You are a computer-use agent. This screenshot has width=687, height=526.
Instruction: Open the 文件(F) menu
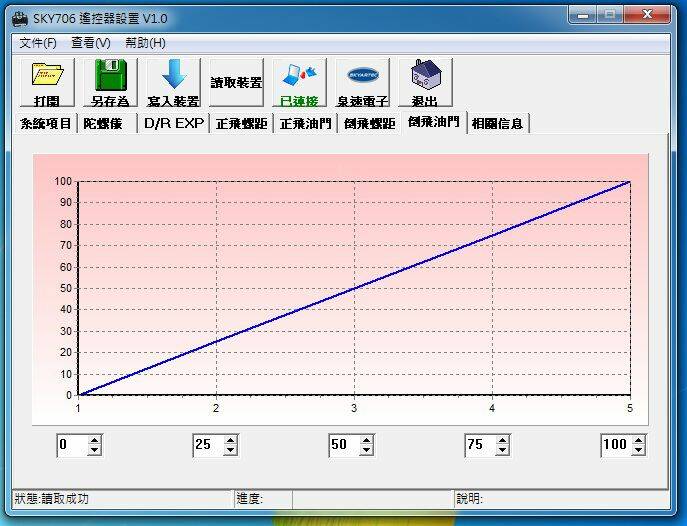pyautogui.click(x=38, y=43)
